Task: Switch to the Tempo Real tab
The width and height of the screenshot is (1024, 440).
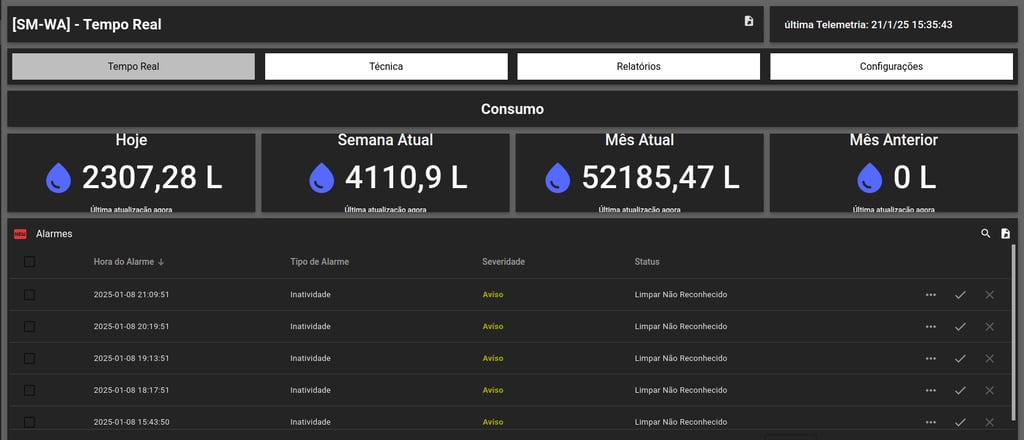Action: coord(133,67)
